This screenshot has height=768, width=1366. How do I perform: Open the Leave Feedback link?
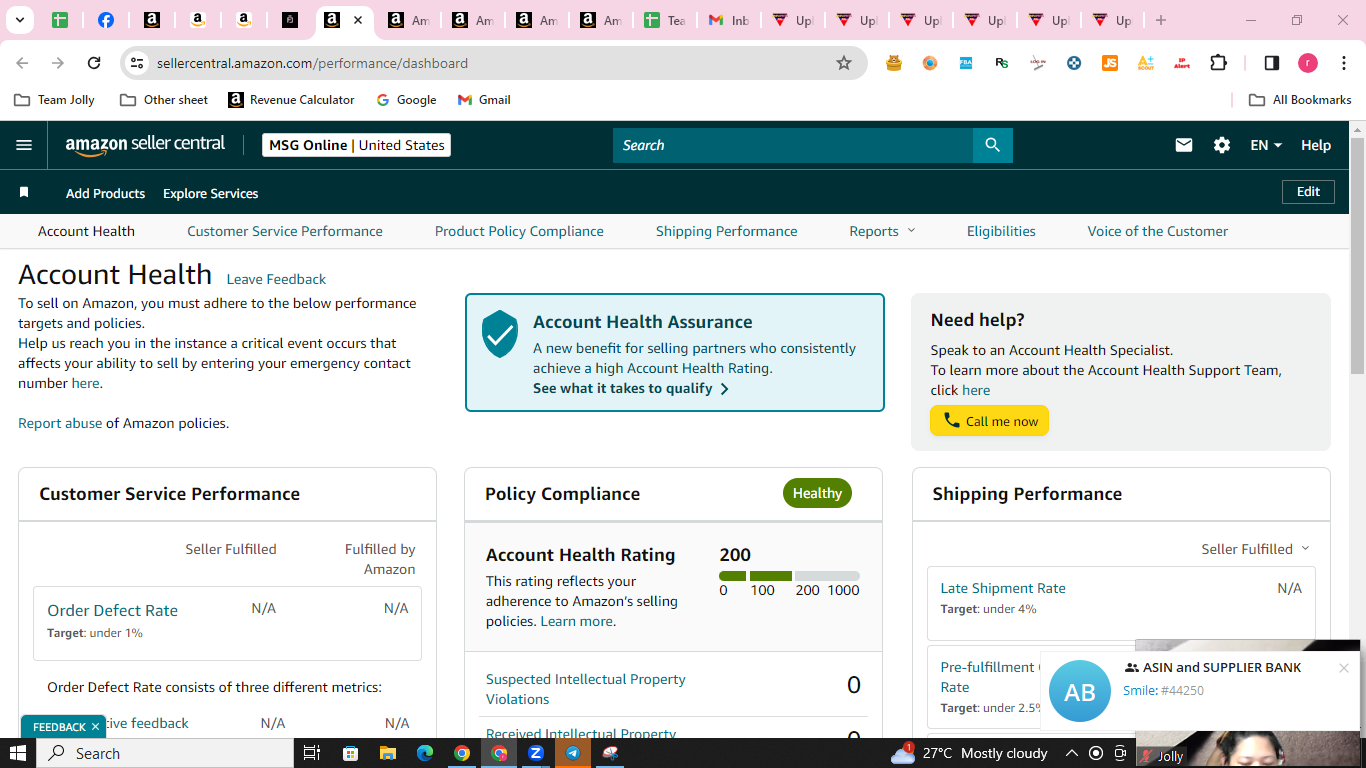(276, 279)
